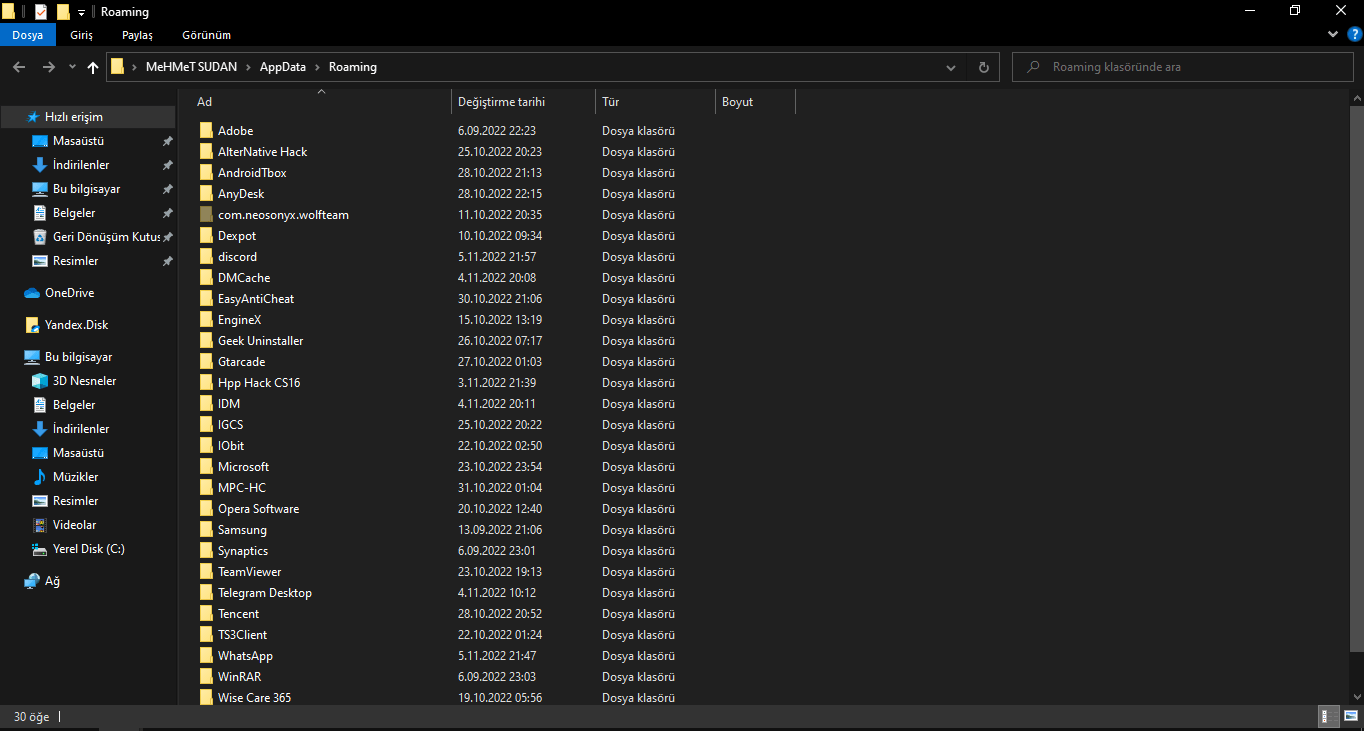Viewport: 1364px width, 731px height.
Task: Click date 4.11.2022 20:08 of DMCache
Action: [x=497, y=278]
